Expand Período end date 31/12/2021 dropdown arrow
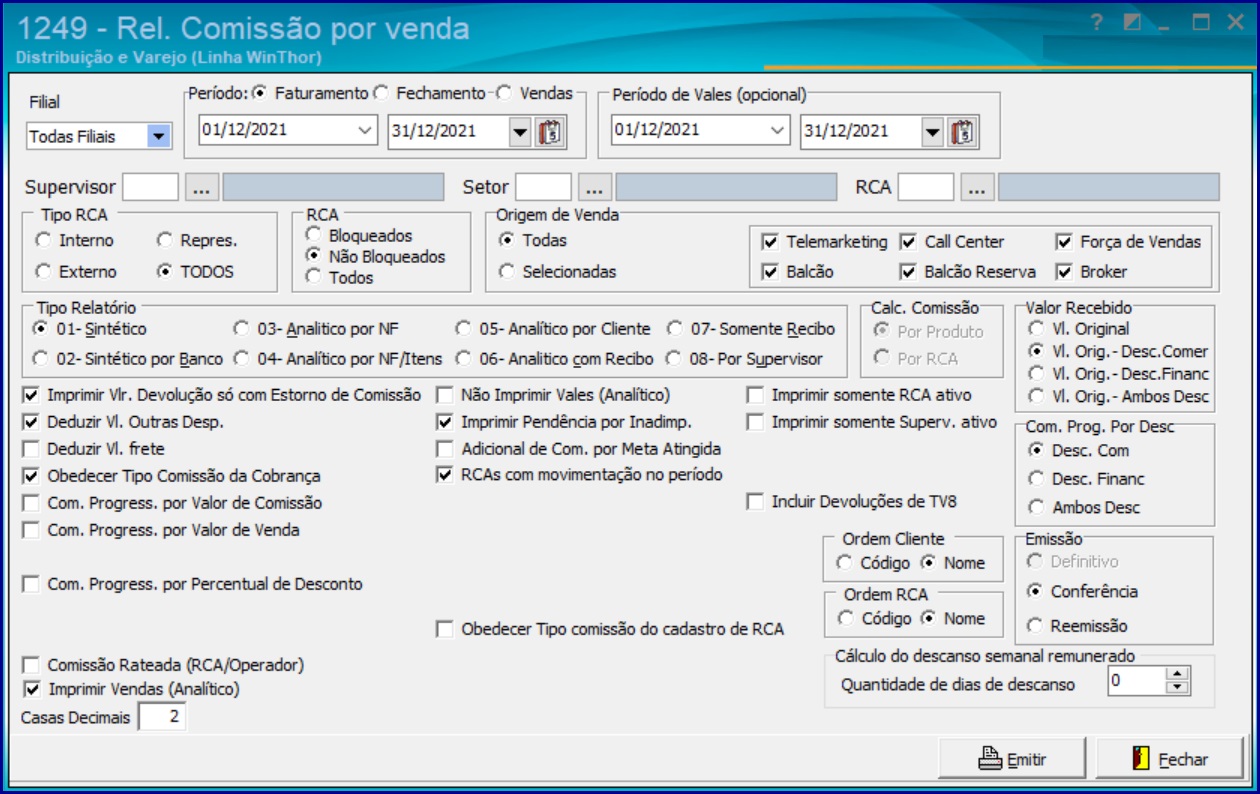1260x794 pixels. (x=520, y=131)
